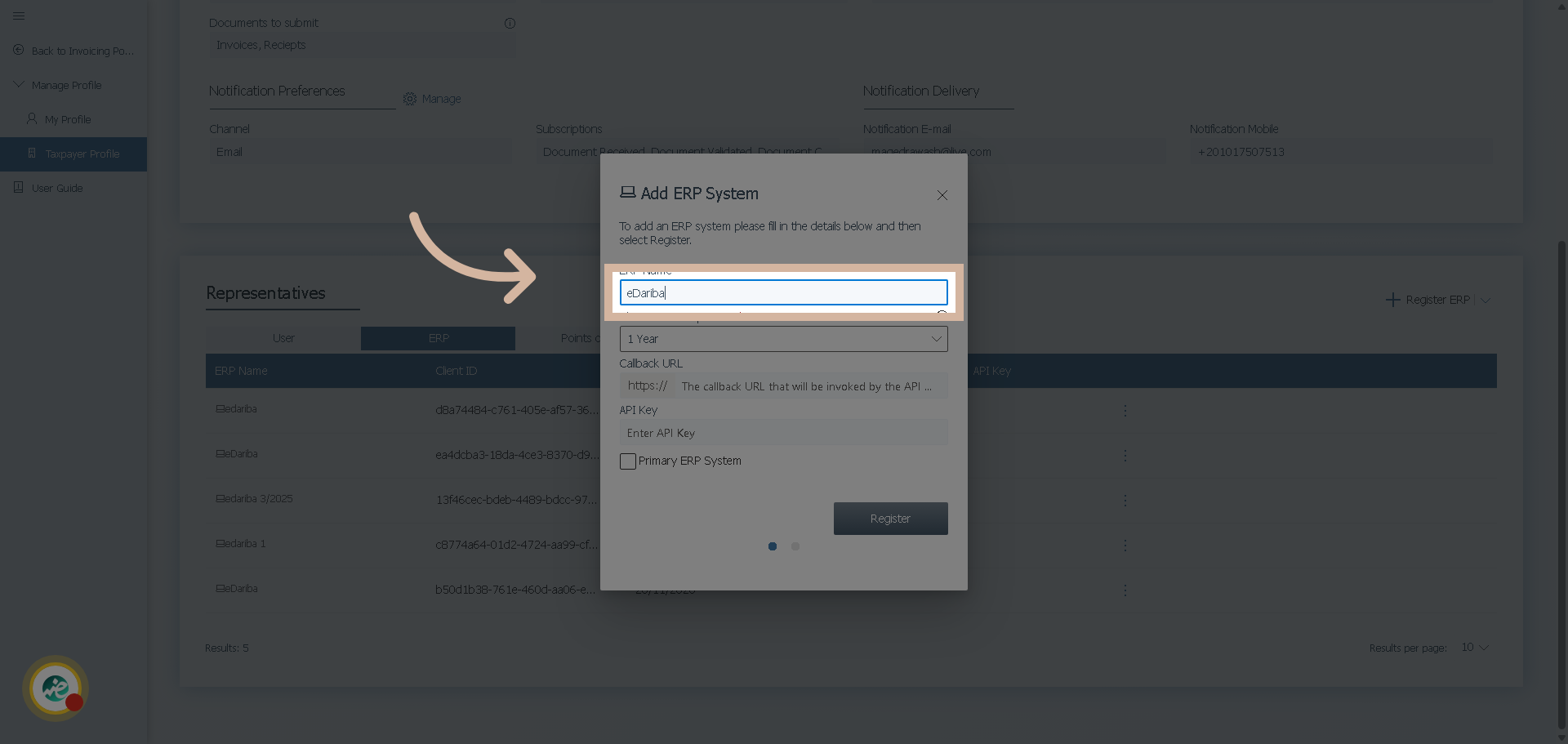
Task: Open the User Guide book icon
Action: 19,188
